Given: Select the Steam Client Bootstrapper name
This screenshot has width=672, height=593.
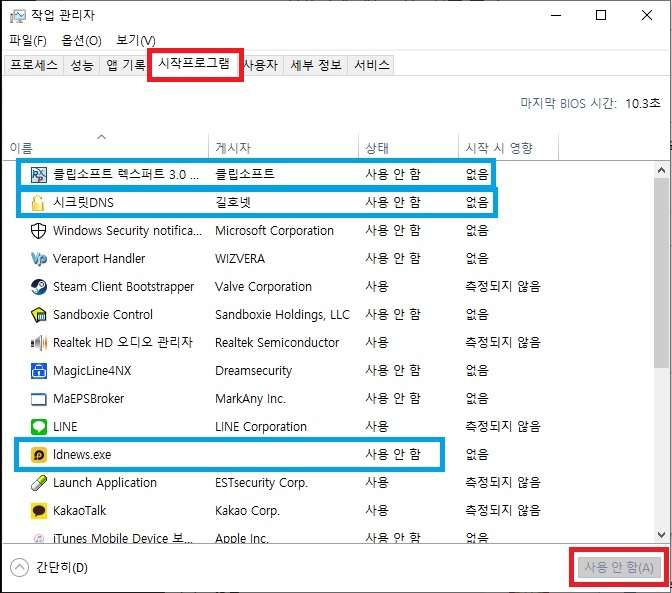Looking at the screenshot, I should point(123,287).
